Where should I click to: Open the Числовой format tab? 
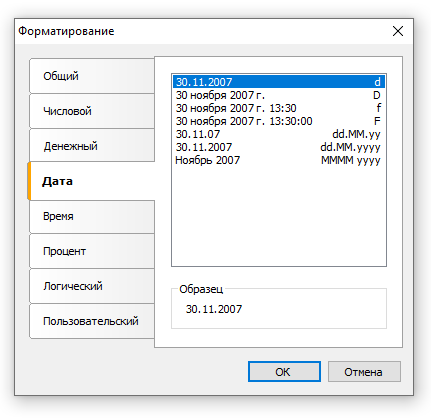coord(92,111)
